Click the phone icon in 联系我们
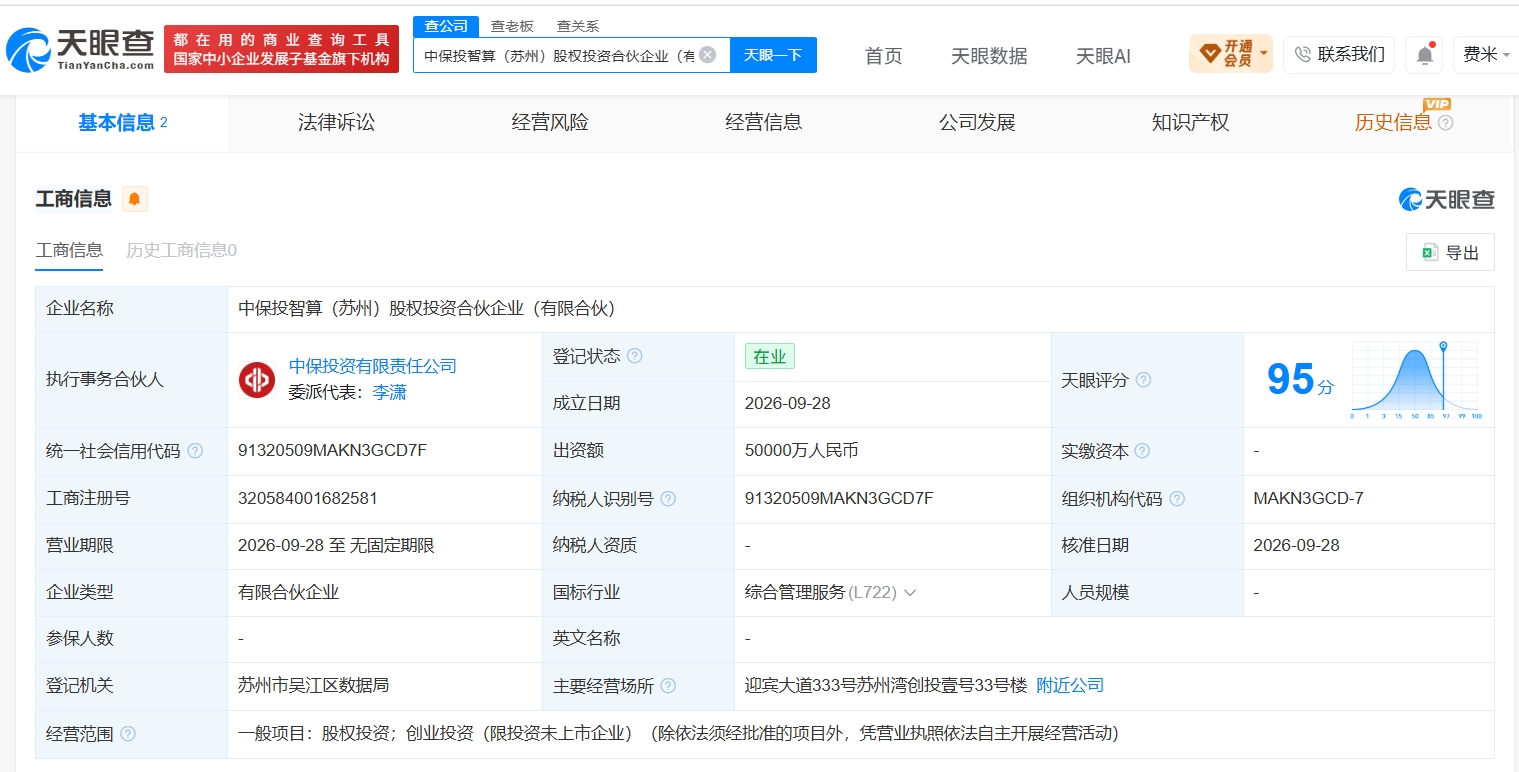The width and height of the screenshot is (1519, 772). point(1304,54)
